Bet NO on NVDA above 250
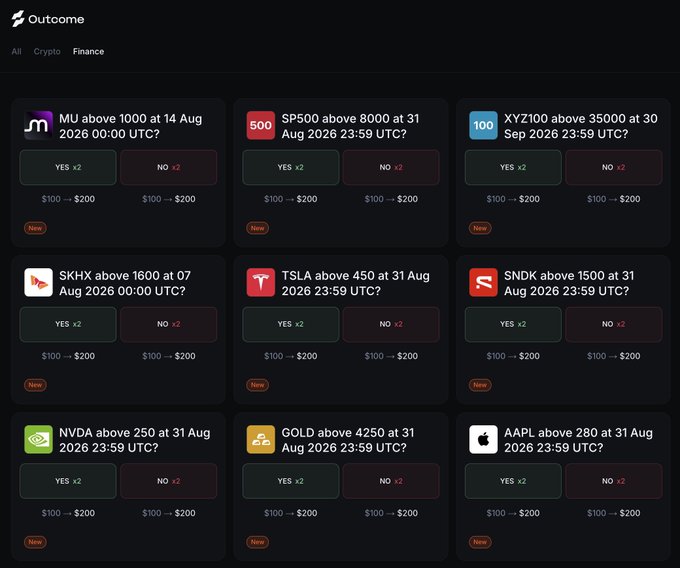 click(x=169, y=481)
